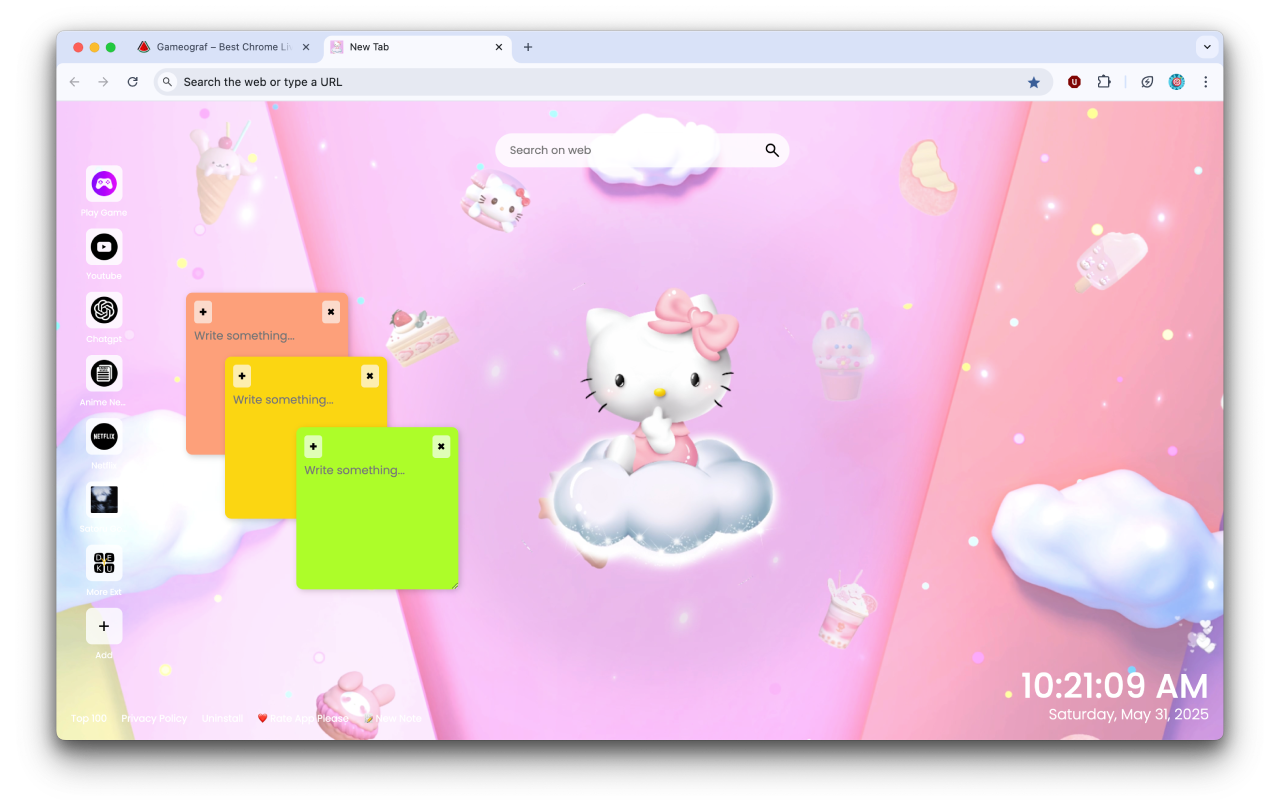Close the Gameograf tab
This screenshot has width=1280, height=800.
(x=305, y=47)
